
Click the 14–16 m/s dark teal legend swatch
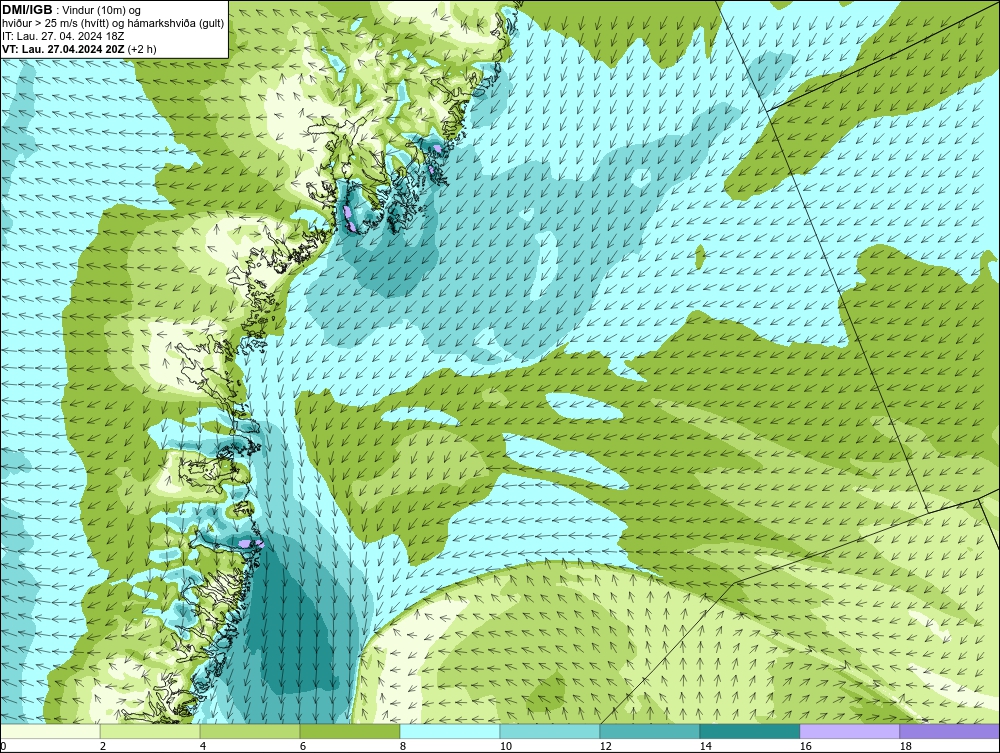750,731
